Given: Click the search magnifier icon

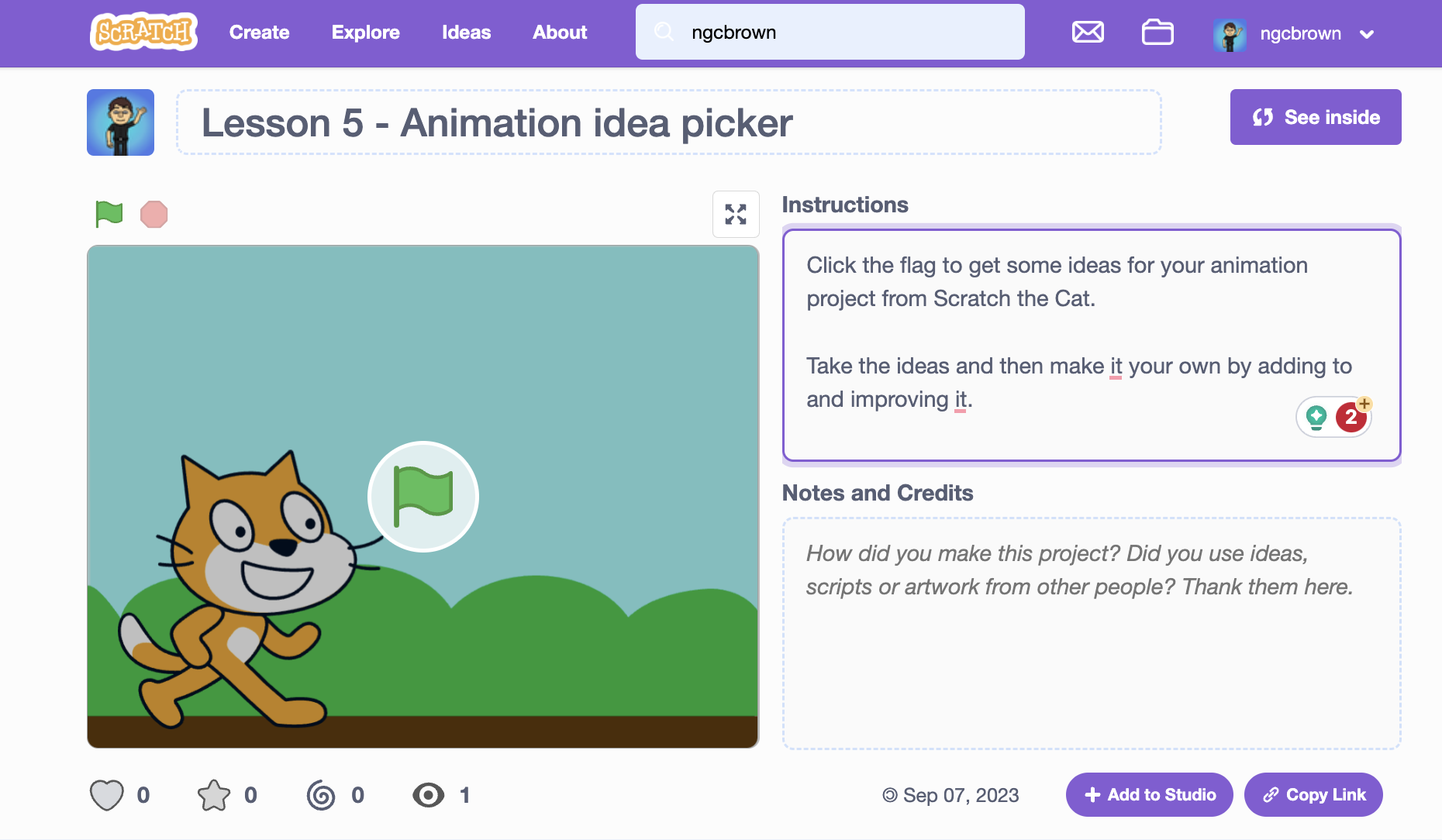Looking at the screenshot, I should pos(664,32).
